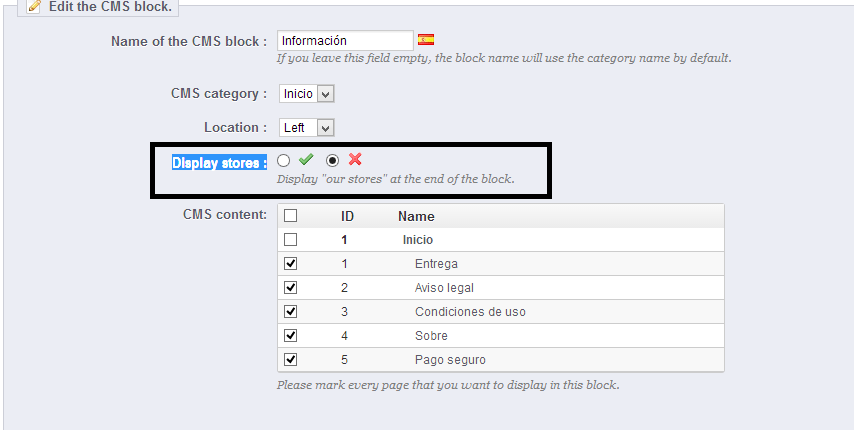The width and height of the screenshot is (854, 430).
Task: Expand the Location dropdown
Action: click(306, 128)
